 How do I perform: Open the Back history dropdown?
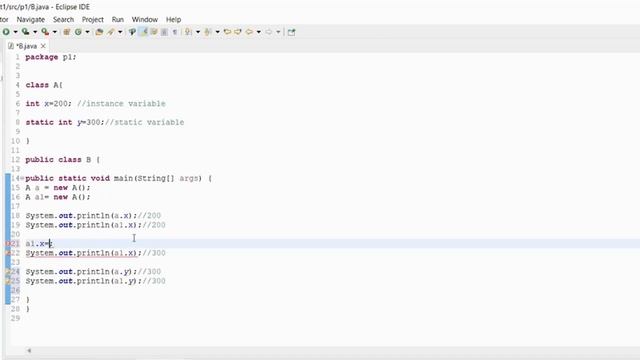tap(259, 32)
